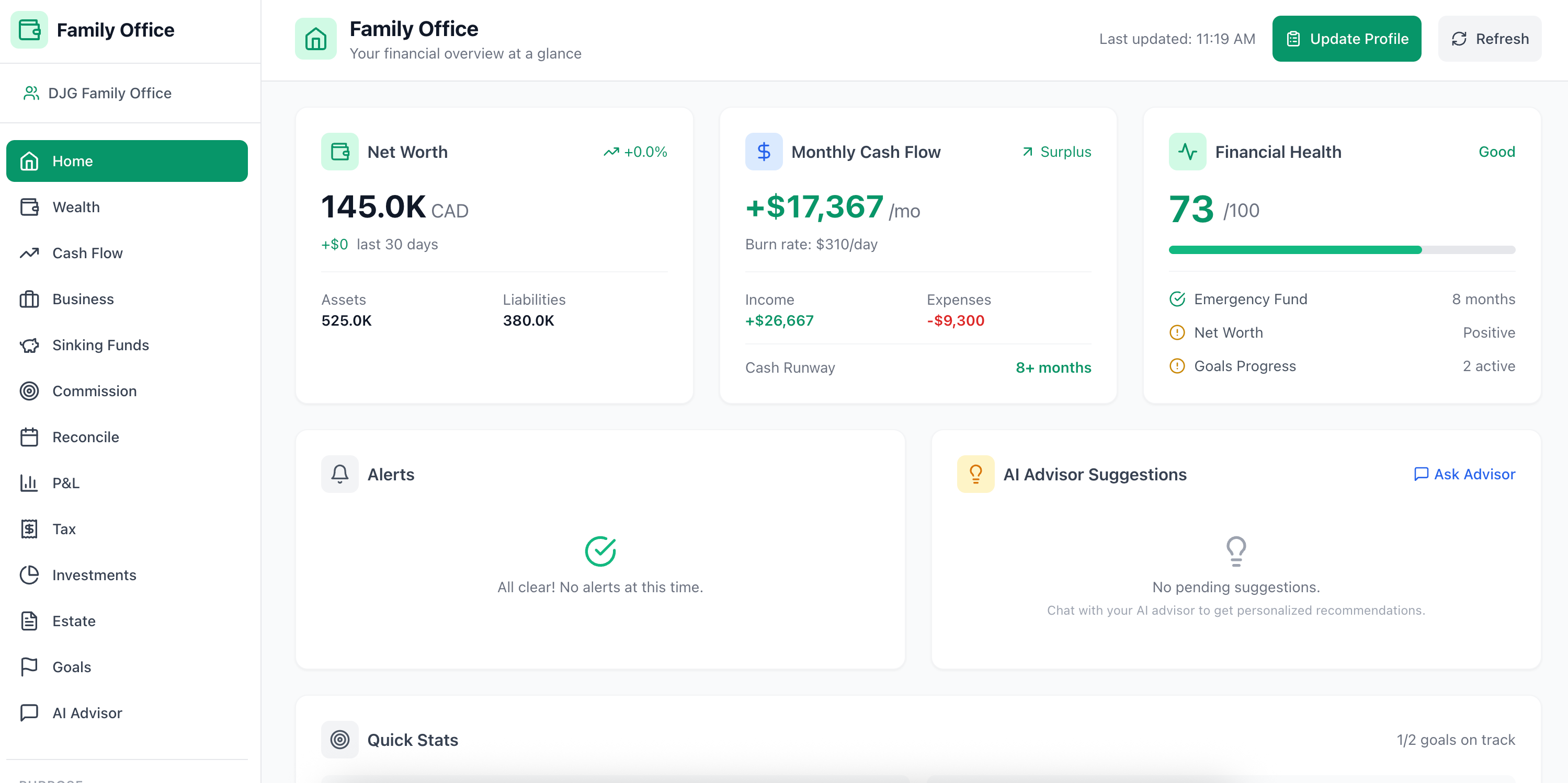
Task: Click the Refresh button
Action: point(1490,39)
